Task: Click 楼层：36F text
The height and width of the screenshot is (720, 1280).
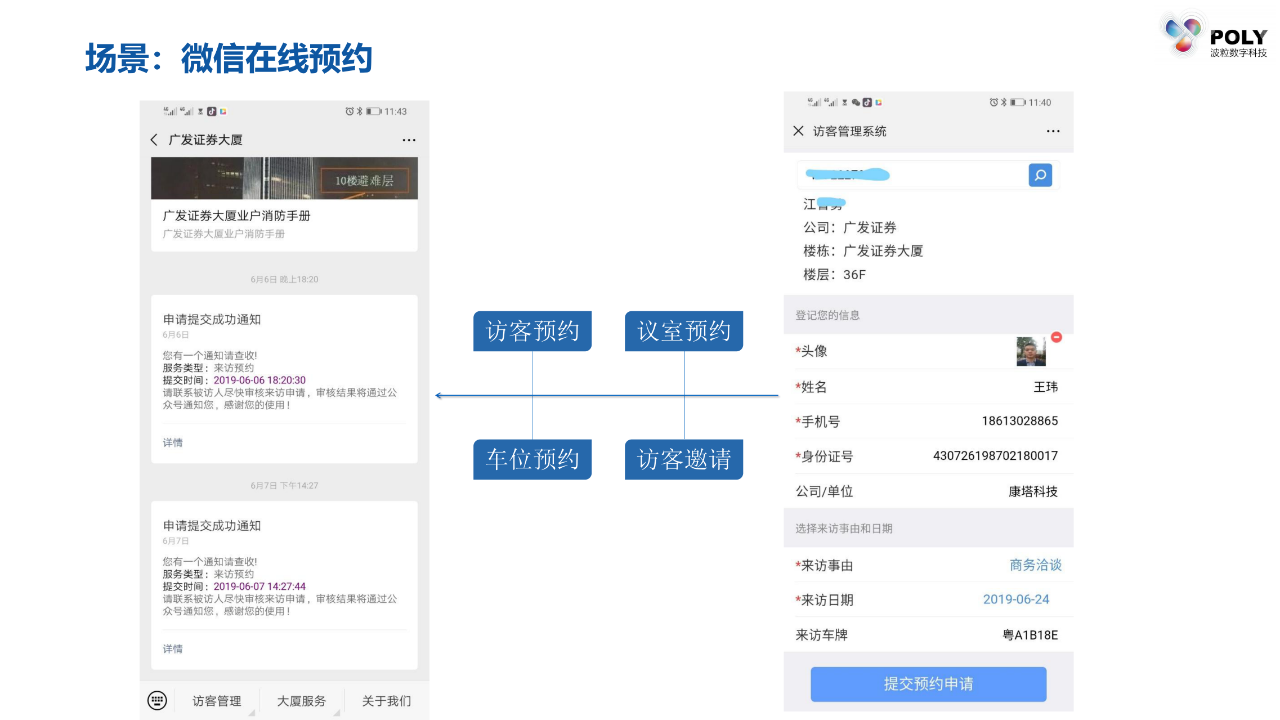Action: (834, 274)
